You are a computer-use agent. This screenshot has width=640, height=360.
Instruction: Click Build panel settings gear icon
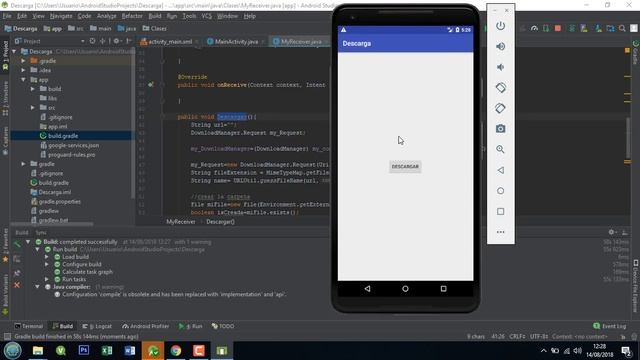pyautogui.click(x=611, y=232)
